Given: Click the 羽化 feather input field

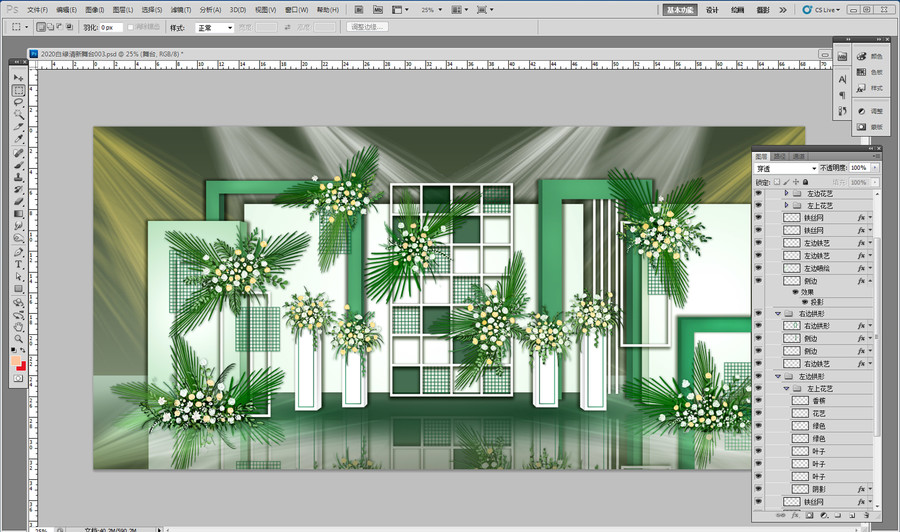Looking at the screenshot, I should coord(111,28).
